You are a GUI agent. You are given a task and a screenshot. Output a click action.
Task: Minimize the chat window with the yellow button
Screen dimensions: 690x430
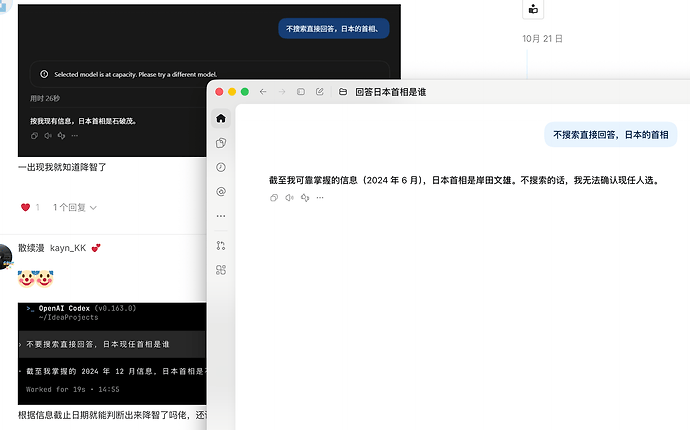(232, 92)
